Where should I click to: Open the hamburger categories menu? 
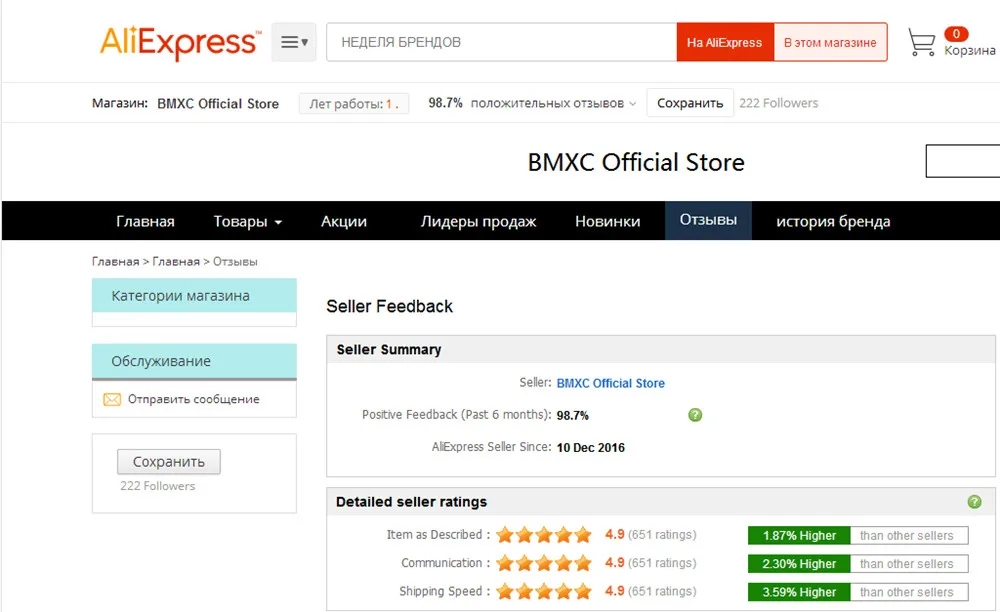pos(294,42)
